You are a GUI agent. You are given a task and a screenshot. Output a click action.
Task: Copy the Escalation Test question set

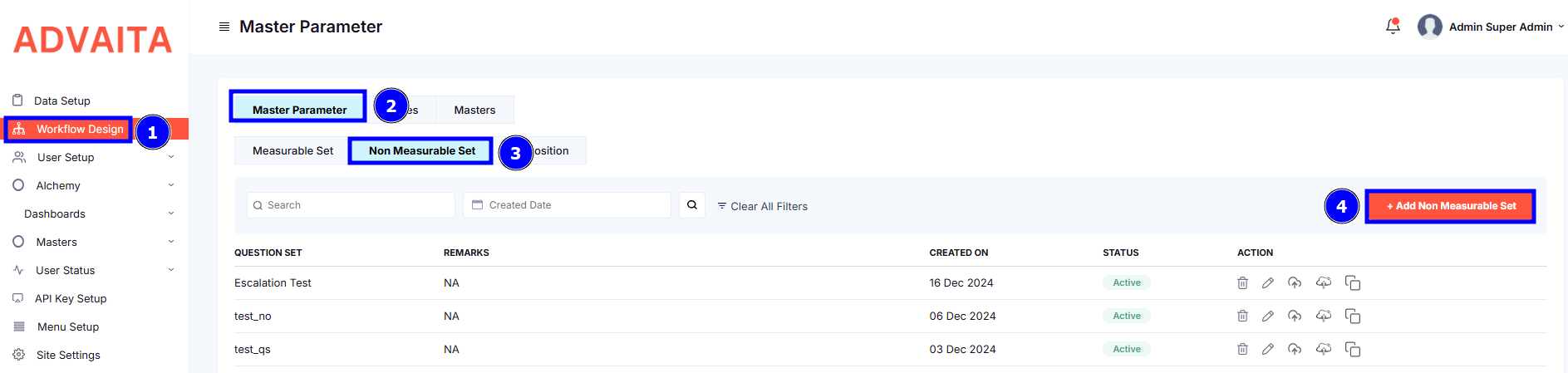coord(1352,283)
